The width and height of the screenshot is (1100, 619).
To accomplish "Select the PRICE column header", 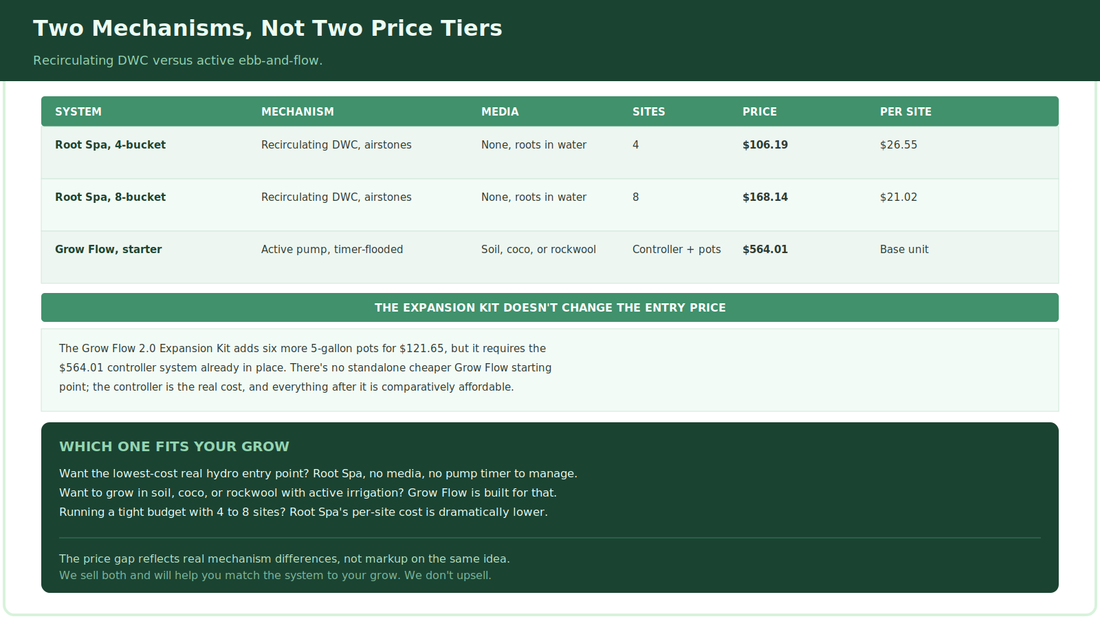I will (x=759, y=112).
